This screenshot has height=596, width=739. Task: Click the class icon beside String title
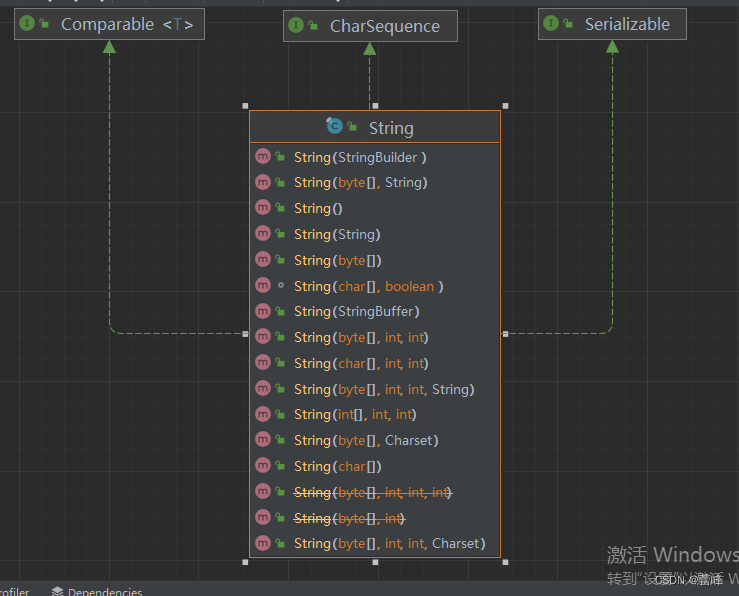[x=334, y=126]
